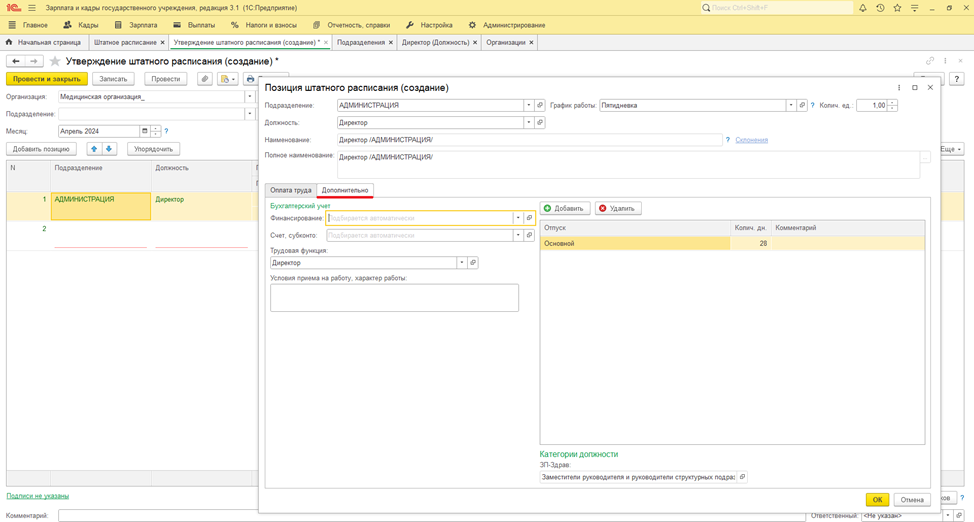Switch to Дополнительно tab
Image resolution: width=974 pixels, height=522 pixels.
click(x=345, y=190)
